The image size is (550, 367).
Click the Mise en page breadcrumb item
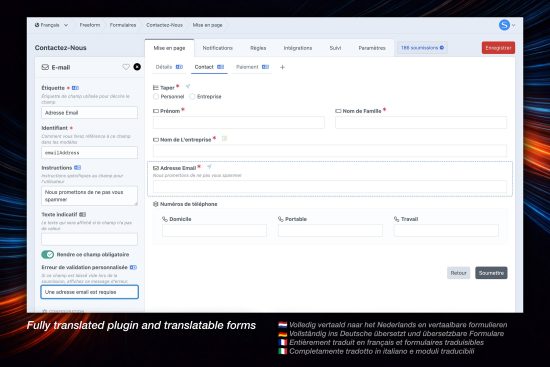tap(207, 25)
